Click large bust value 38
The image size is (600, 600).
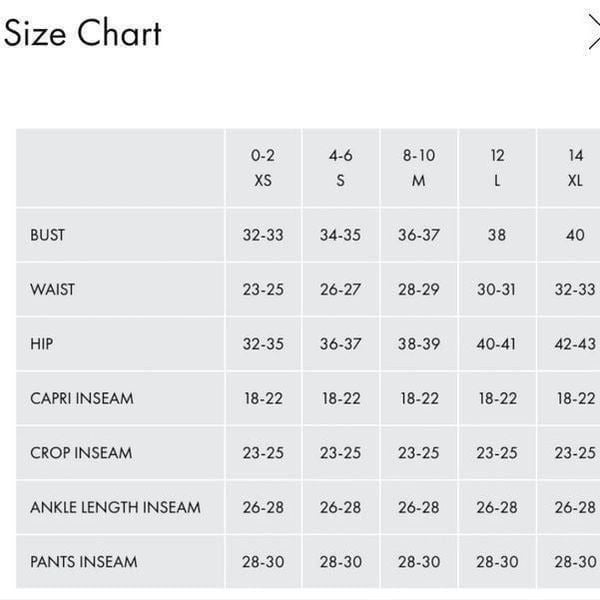tap(497, 235)
